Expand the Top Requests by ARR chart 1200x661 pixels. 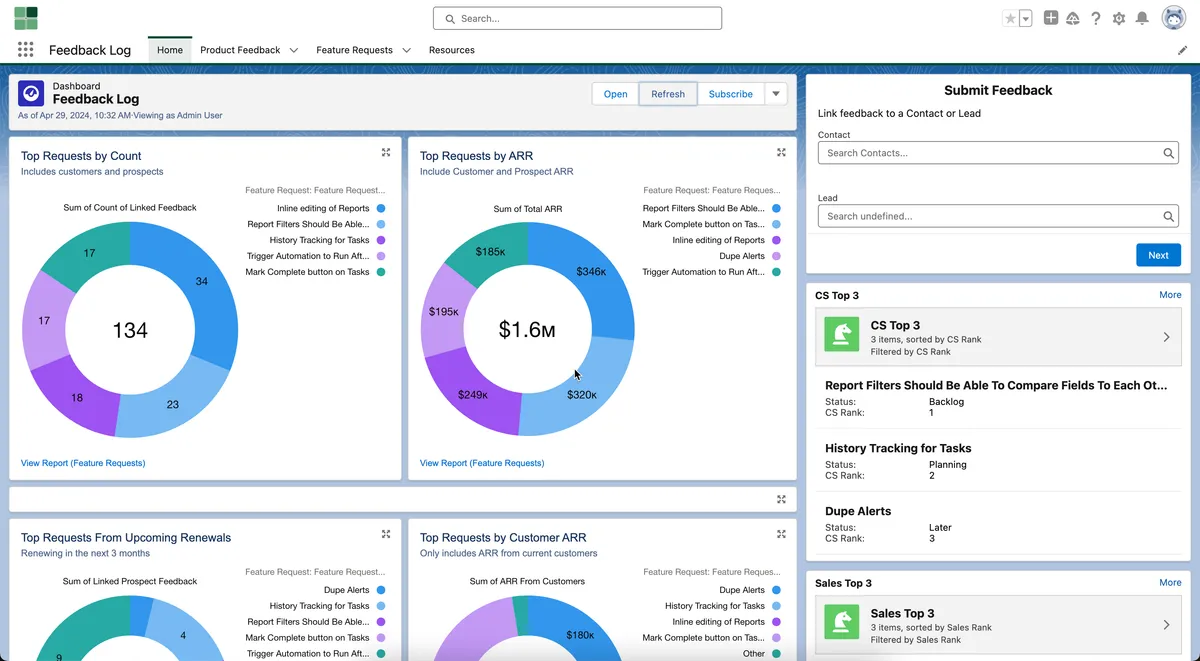tap(782, 153)
